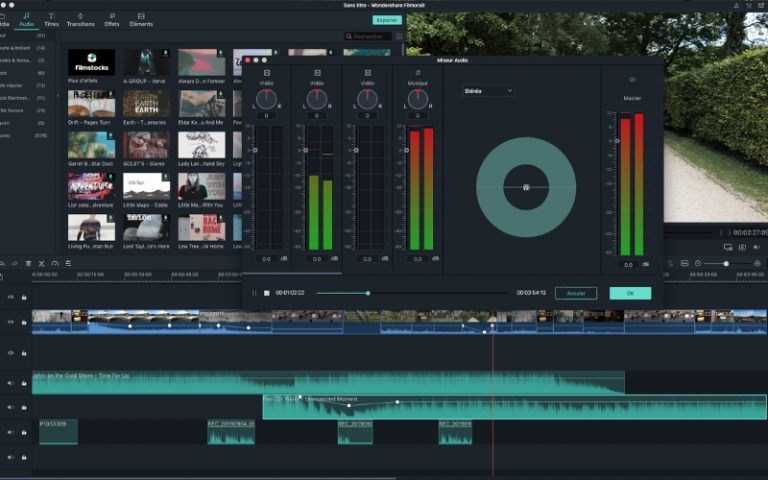Click the pan knob of the first Vidéo channel
Viewport: 768px width, 480px height.
pos(267,99)
